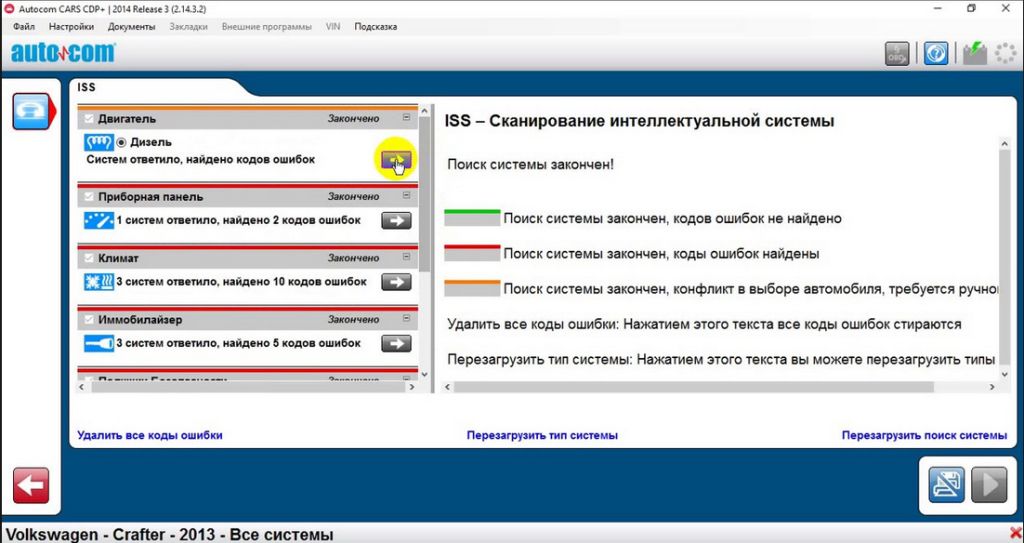Click the Закончено status in Климат row

(x=353, y=258)
